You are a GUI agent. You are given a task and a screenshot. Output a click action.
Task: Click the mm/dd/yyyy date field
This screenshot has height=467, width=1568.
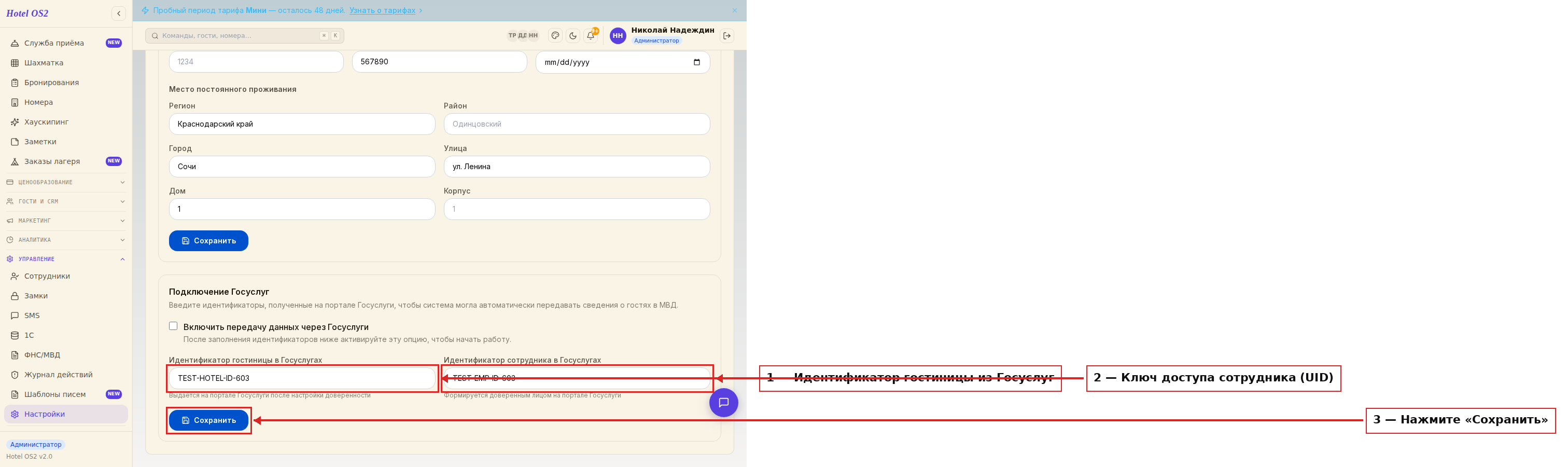623,62
